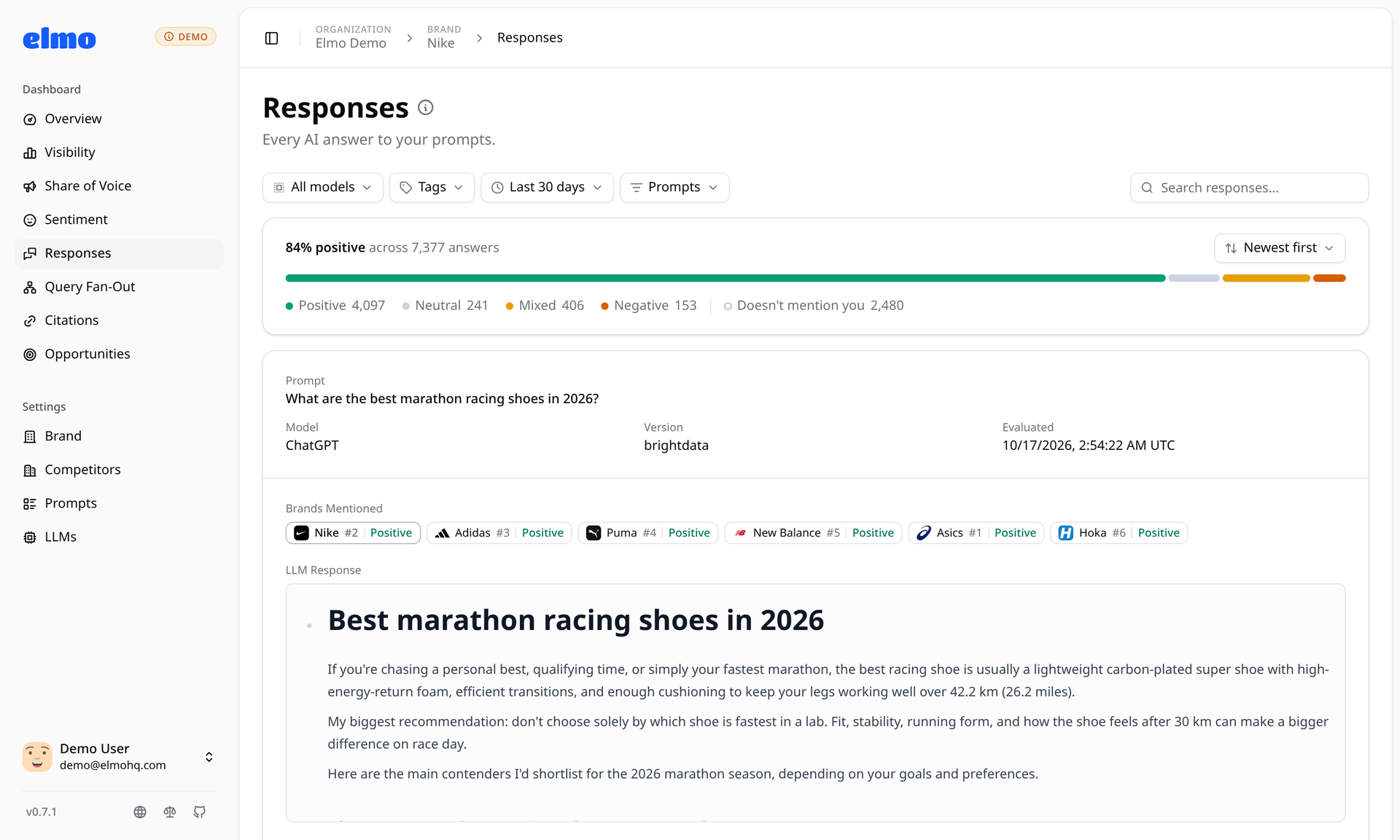1400x840 pixels.
Task: Click the Visibility bar chart icon
Action: [x=30, y=153]
